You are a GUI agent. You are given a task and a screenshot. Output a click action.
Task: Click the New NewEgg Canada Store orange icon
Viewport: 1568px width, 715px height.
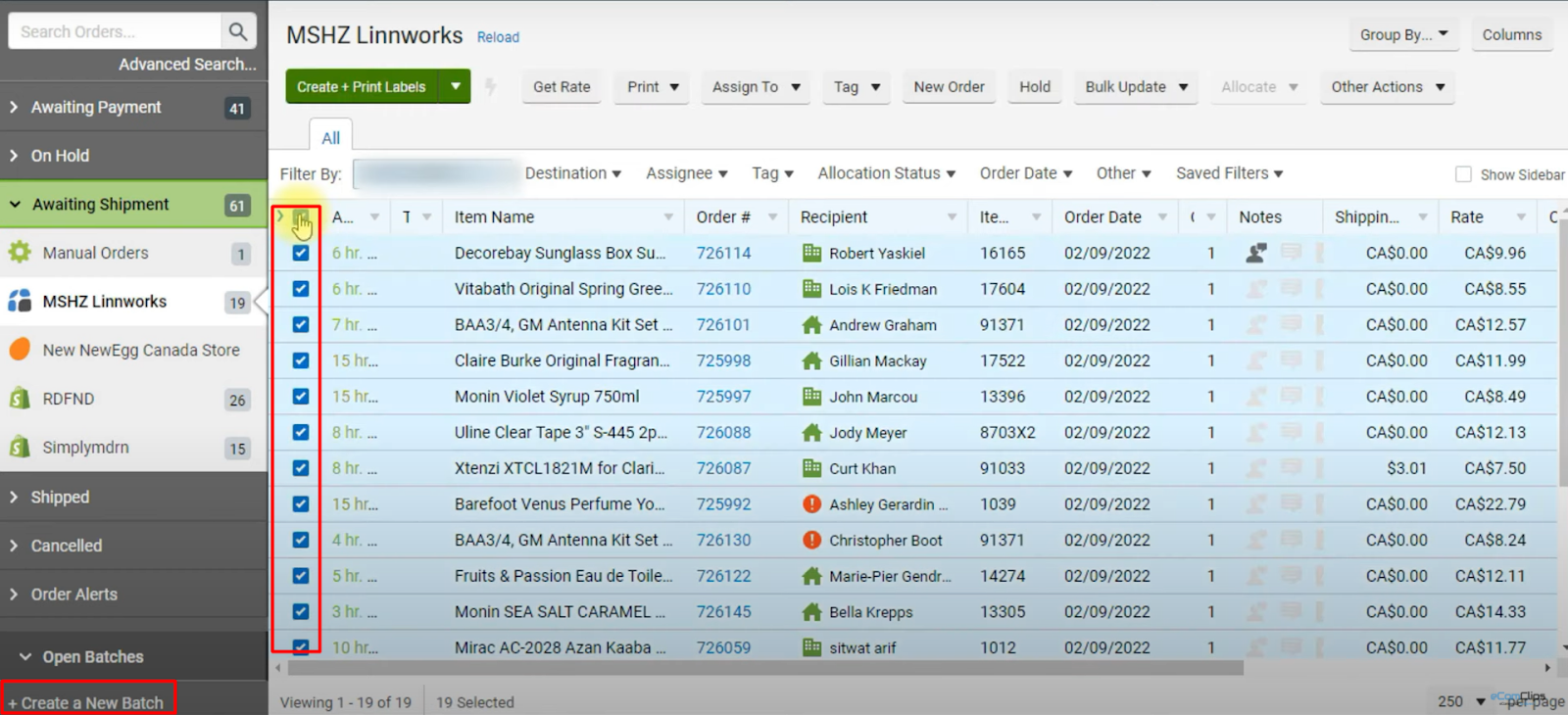20,350
